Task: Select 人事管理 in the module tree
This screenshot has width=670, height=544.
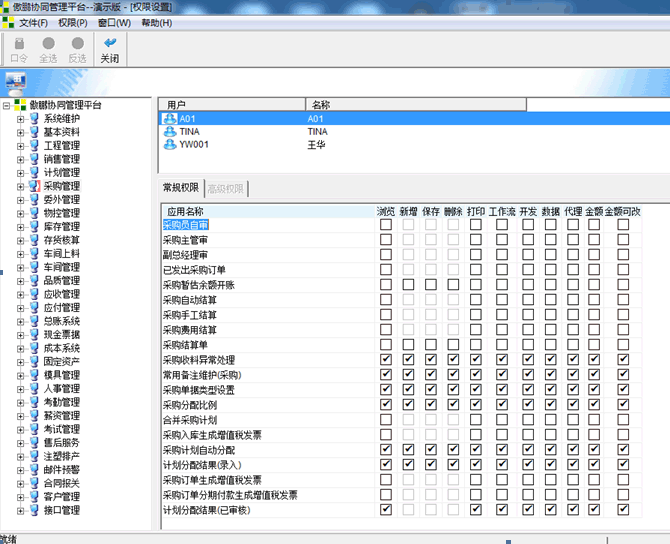Action: (x=61, y=389)
